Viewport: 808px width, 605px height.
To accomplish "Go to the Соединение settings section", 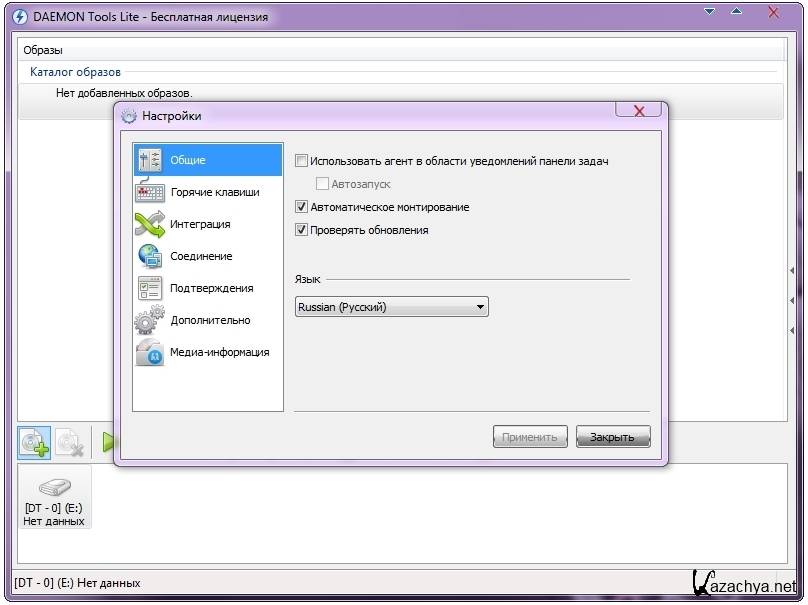I will [200, 256].
